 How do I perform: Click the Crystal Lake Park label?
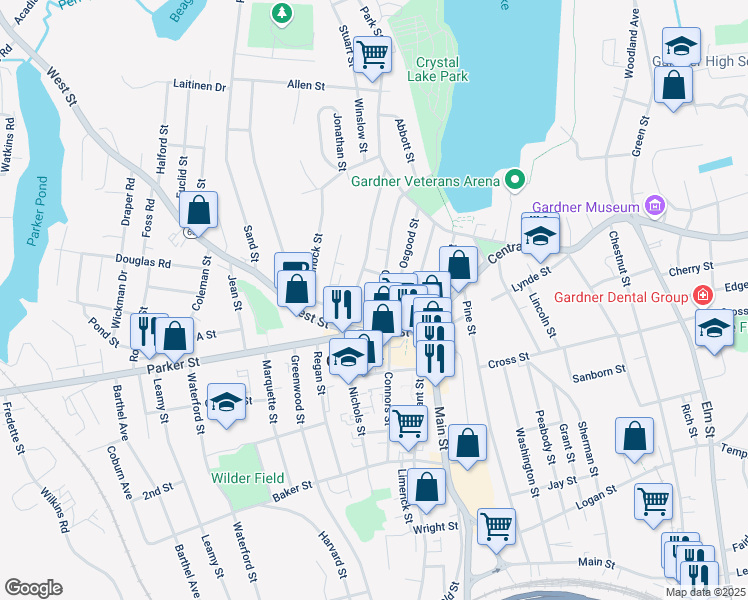[x=437, y=69]
